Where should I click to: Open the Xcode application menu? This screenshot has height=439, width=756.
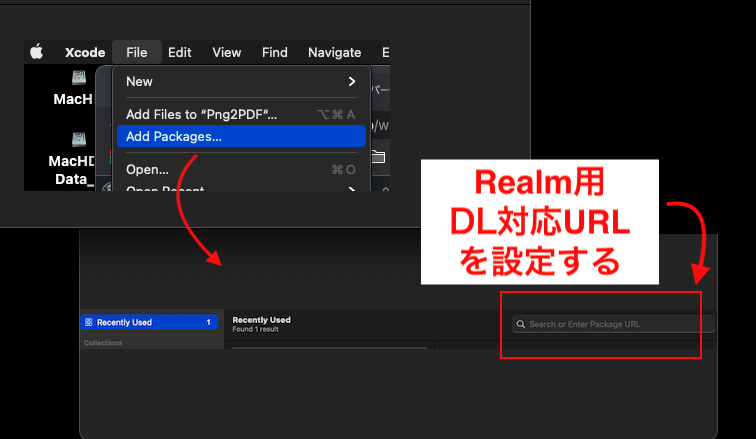[85, 52]
